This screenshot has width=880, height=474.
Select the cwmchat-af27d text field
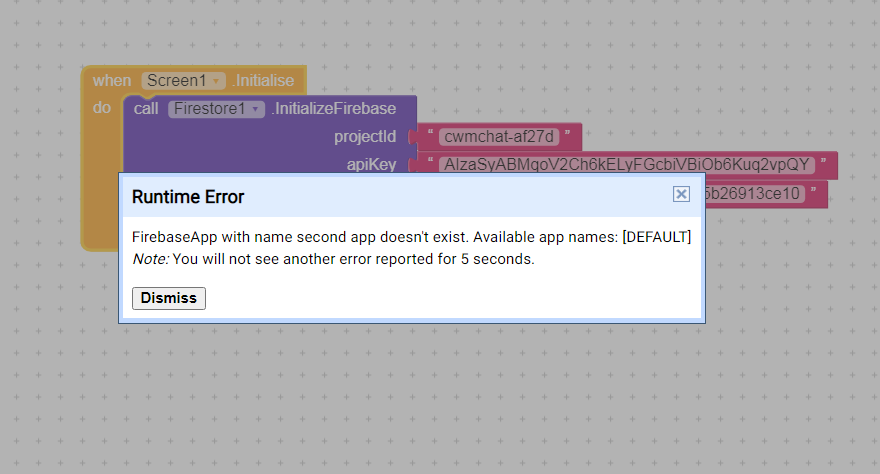tap(499, 136)
